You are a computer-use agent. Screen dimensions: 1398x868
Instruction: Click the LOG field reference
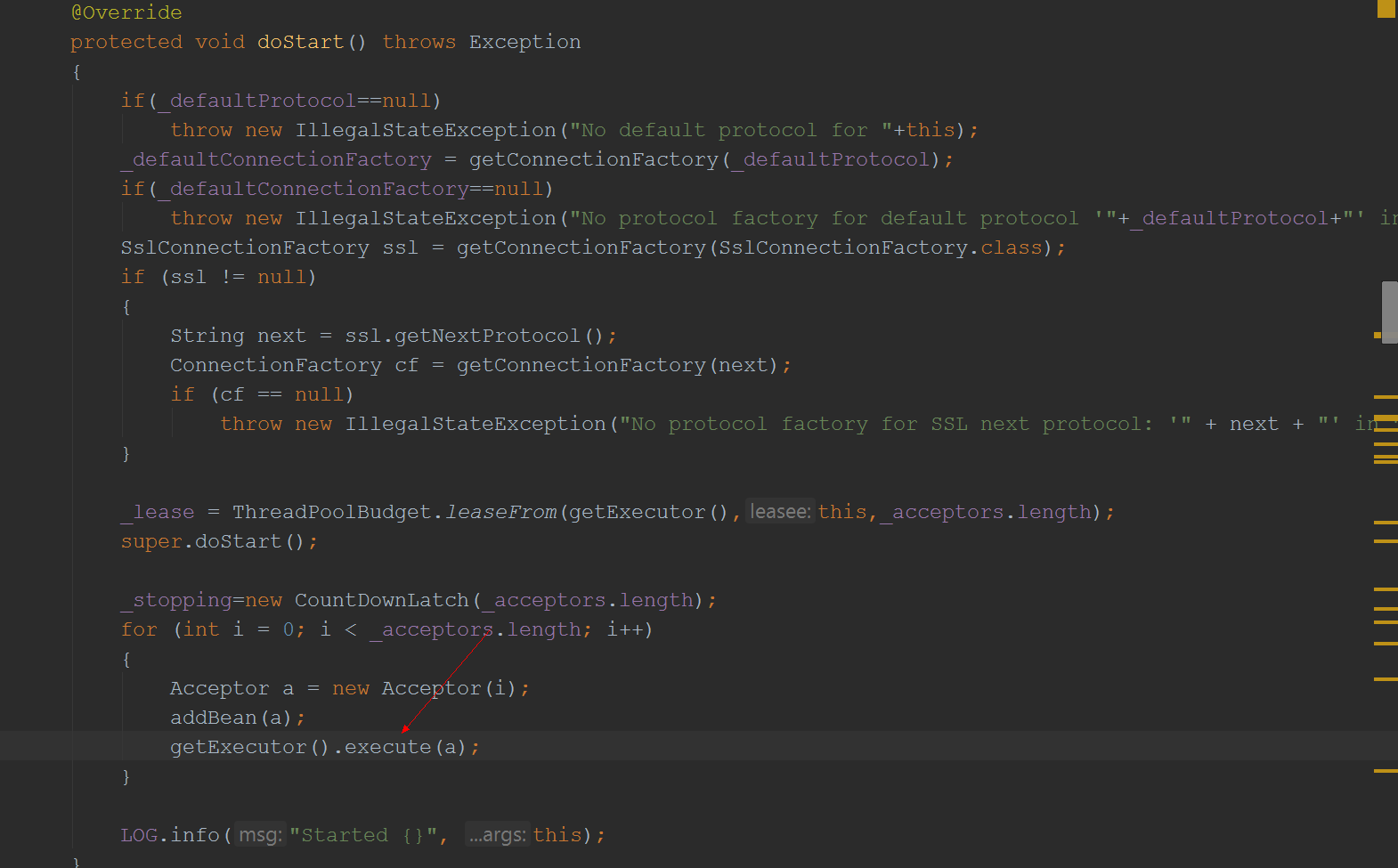139,835
